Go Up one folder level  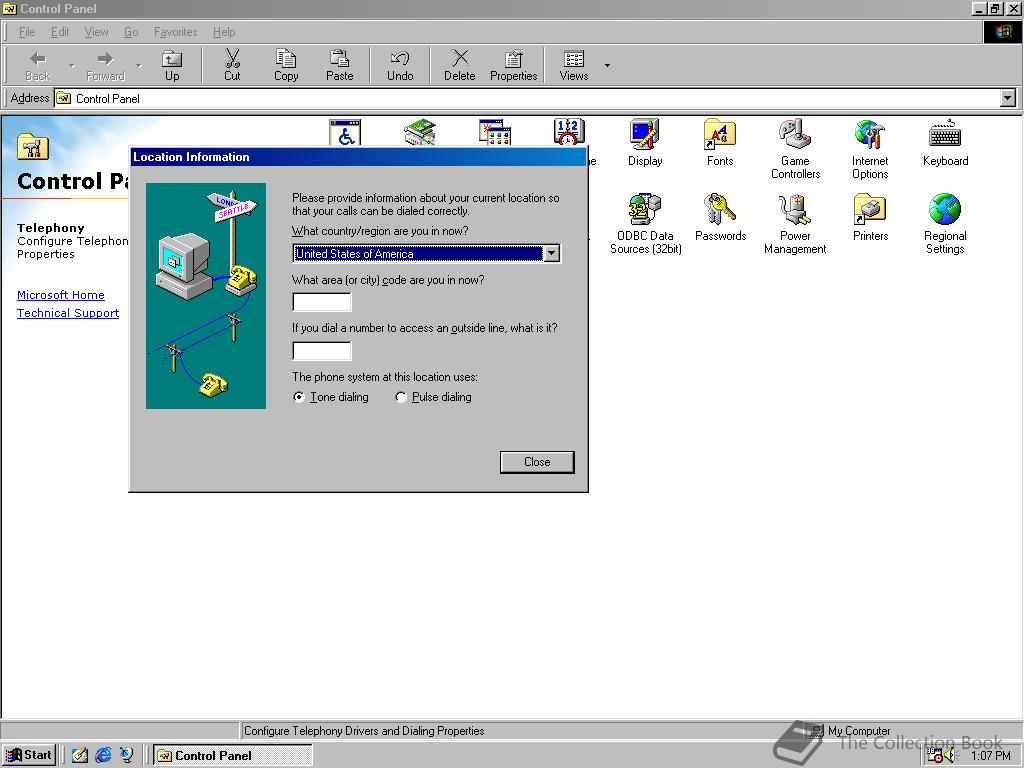pyautogui.click(x=172, y=66)
